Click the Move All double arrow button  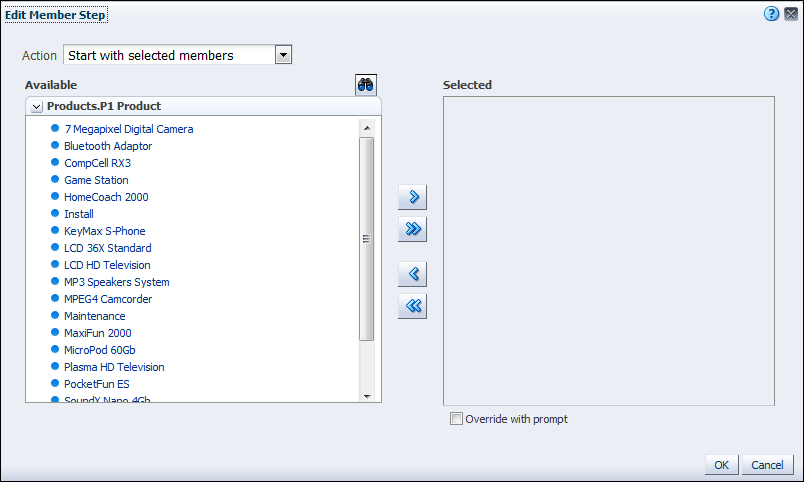point(412,230)
